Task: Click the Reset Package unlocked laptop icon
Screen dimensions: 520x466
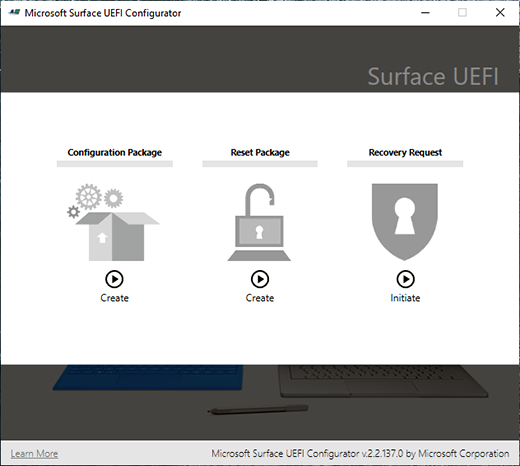Action: point(259,222)
